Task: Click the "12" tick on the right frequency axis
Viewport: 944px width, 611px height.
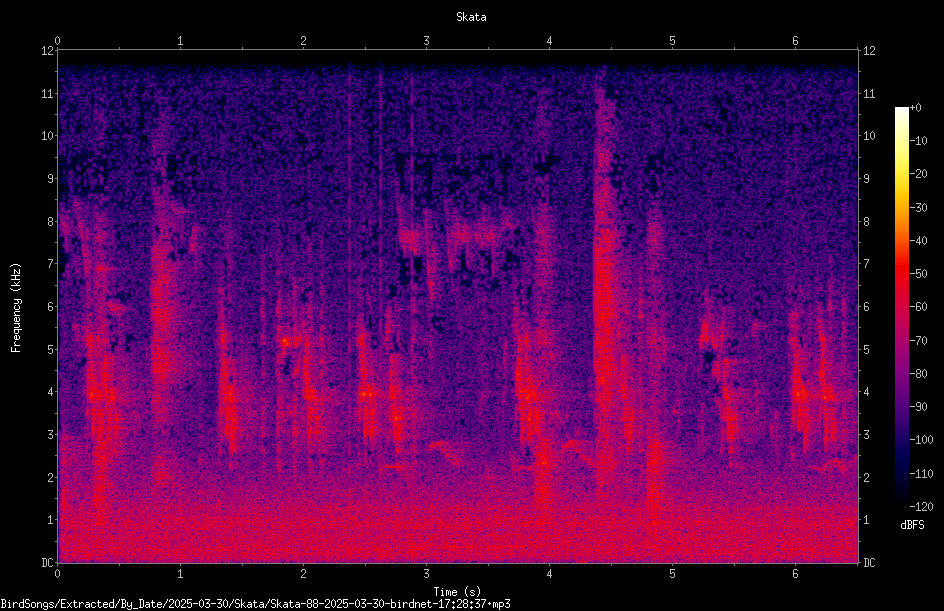Action: point(869,51)
